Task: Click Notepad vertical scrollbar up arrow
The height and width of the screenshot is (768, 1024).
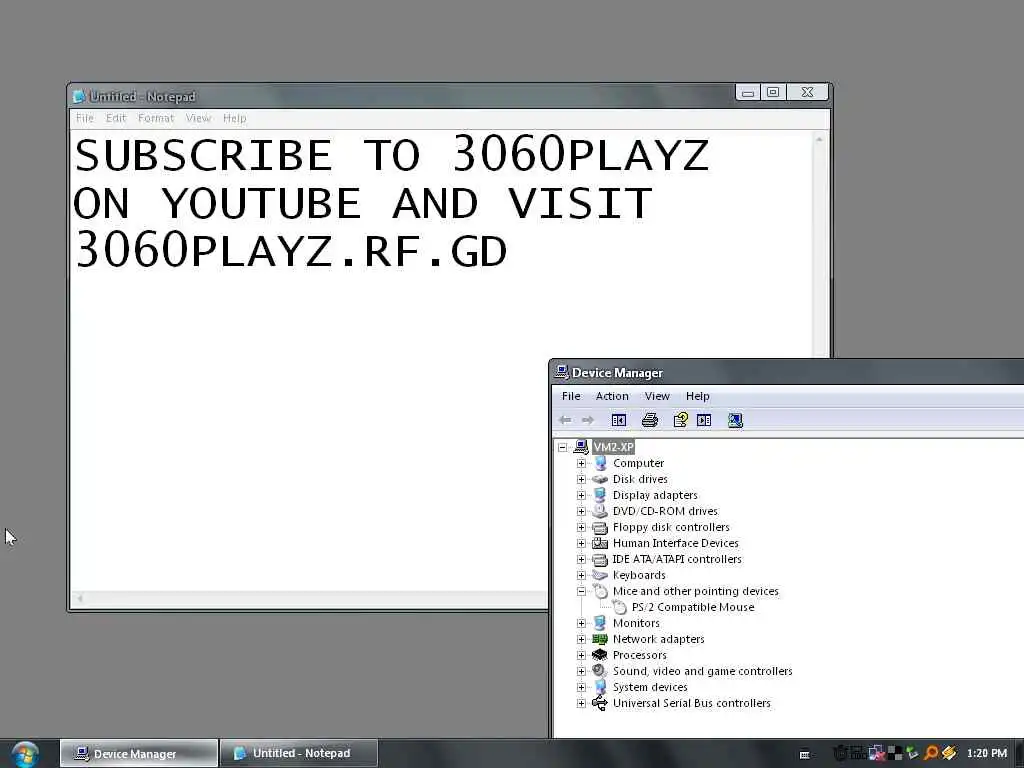Action: click(819, 139)
